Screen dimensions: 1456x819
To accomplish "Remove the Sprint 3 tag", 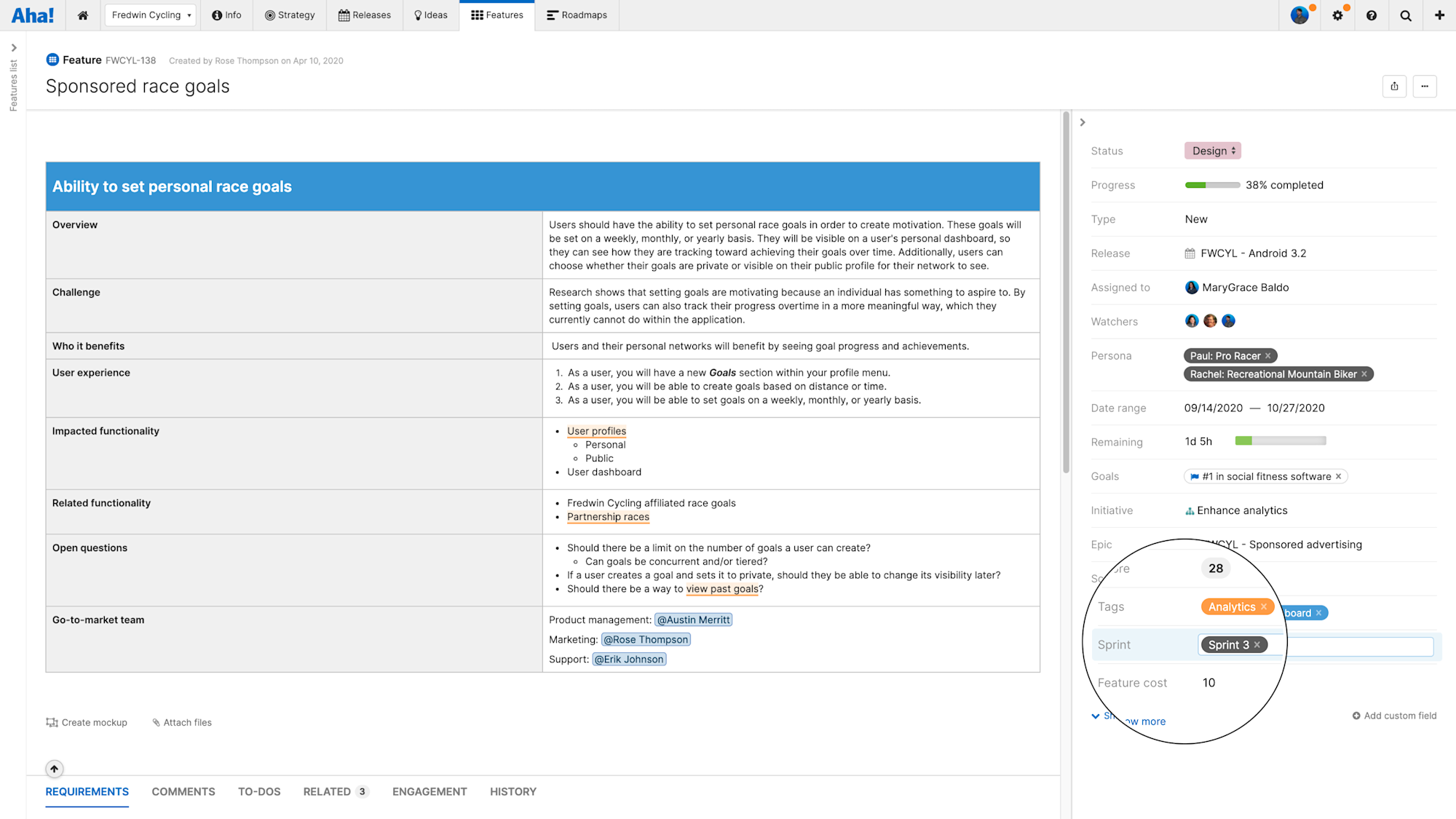I will click(x=1257, y=645).
